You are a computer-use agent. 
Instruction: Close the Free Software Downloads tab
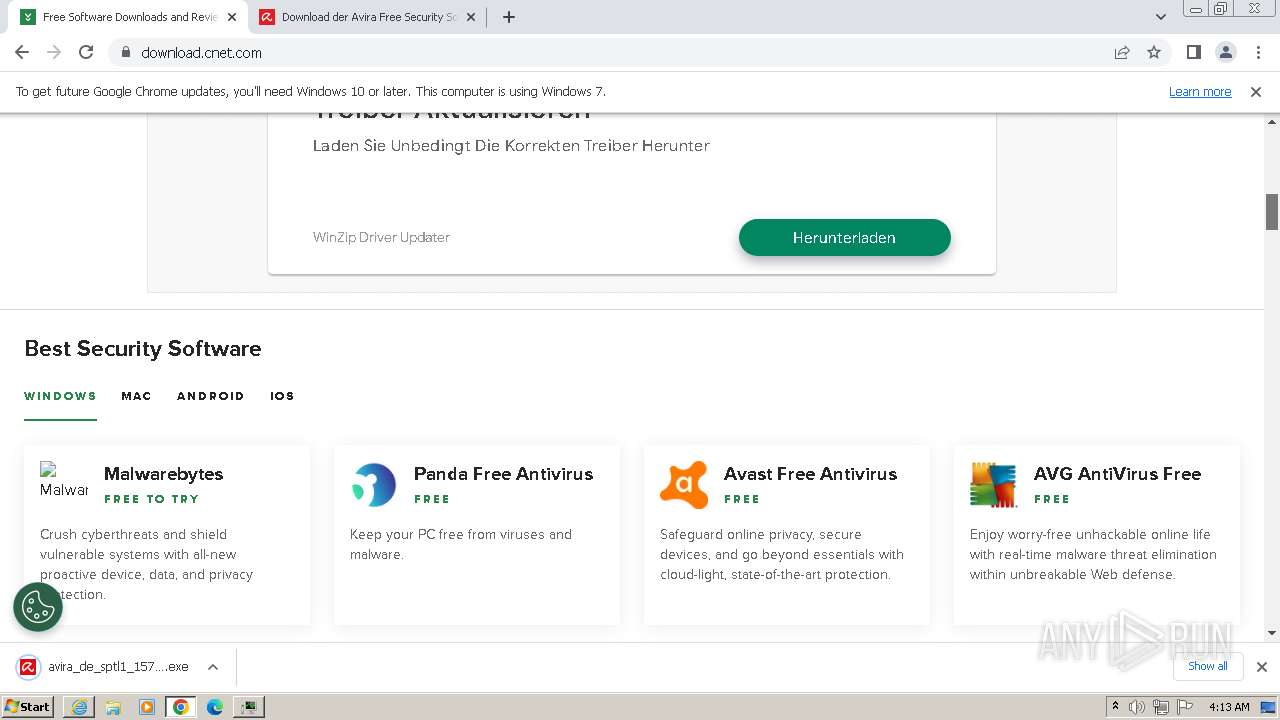coord(232,17)
